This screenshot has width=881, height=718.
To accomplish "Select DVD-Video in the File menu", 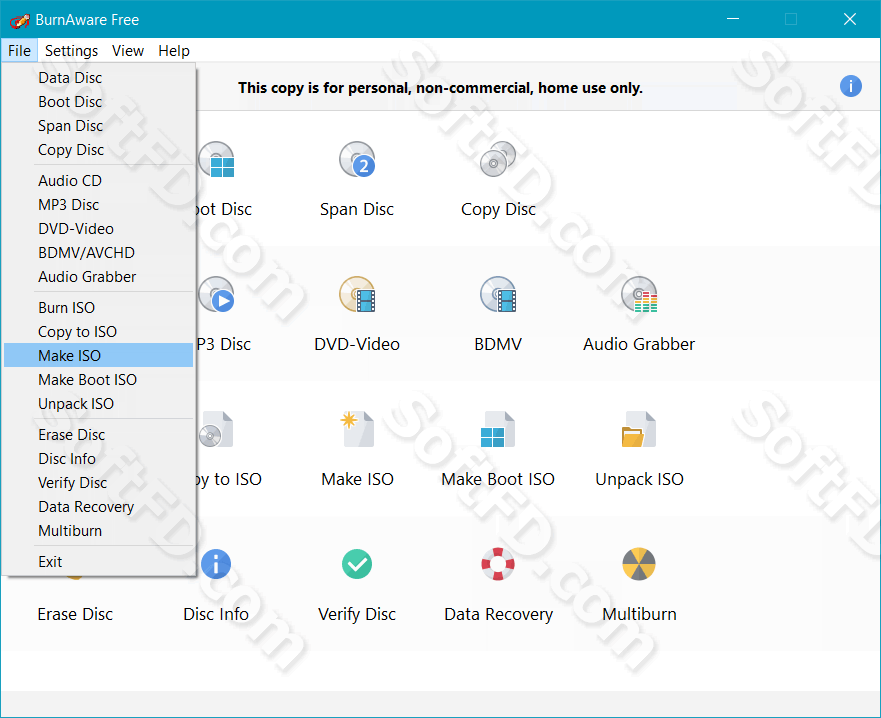I will [x=98, y=229].
